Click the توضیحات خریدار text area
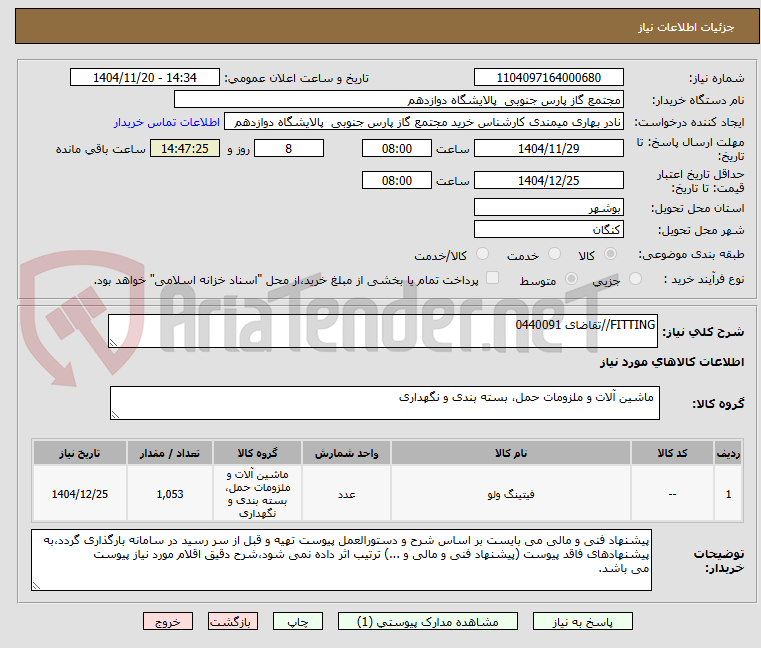761x648 pixels. pyautogui.click(x=341, y=560)
